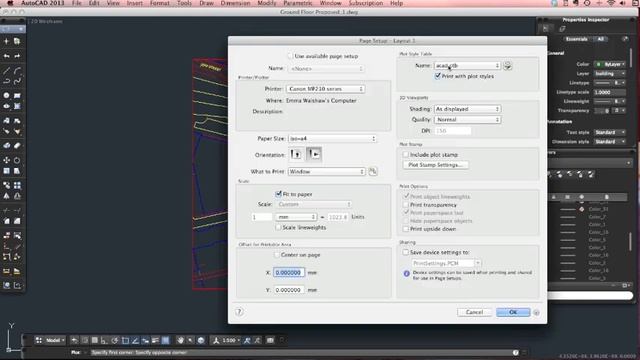Open the Parametric menu

coord(298,3)
